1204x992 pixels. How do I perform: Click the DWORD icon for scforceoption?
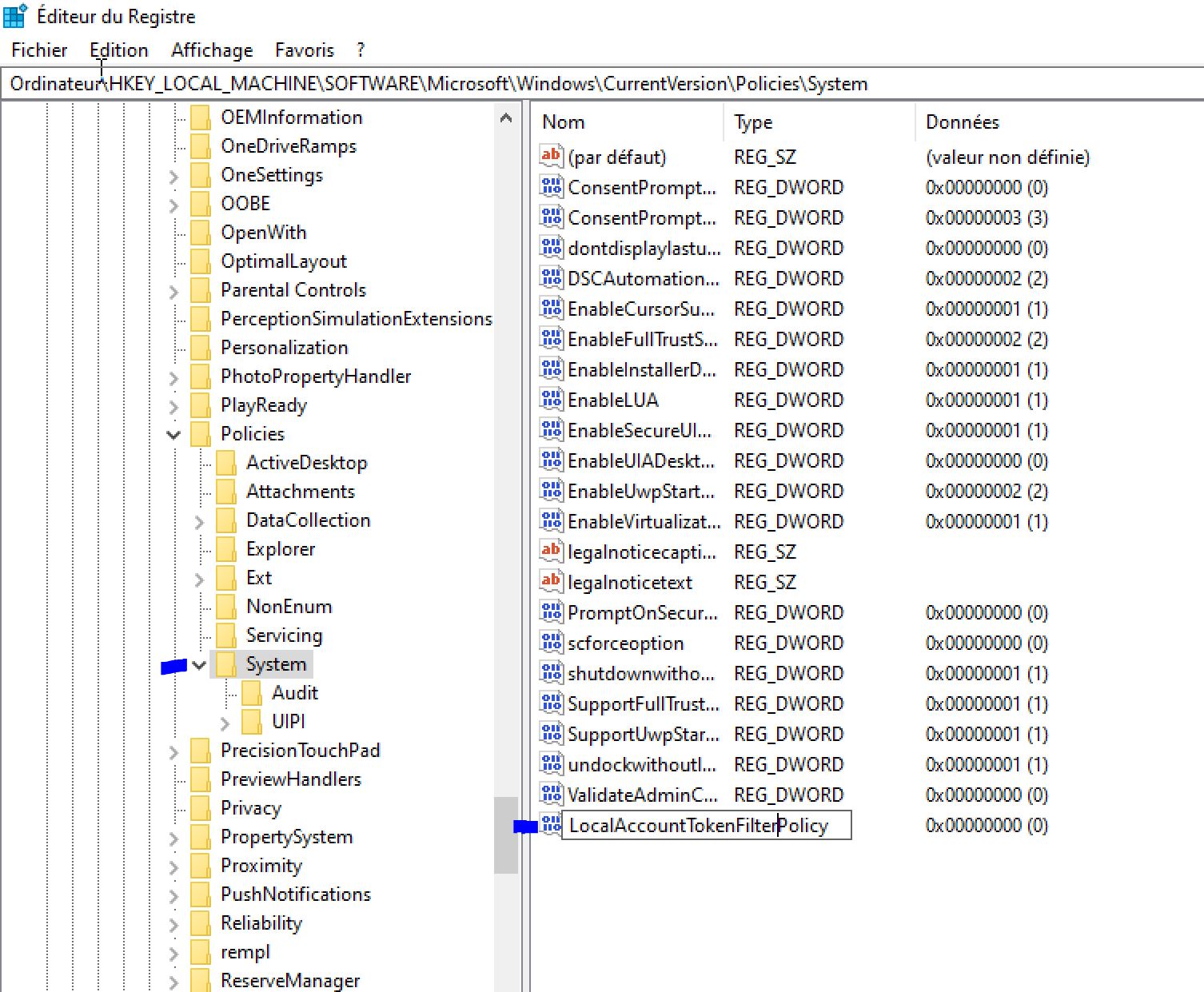click(551, 643)
